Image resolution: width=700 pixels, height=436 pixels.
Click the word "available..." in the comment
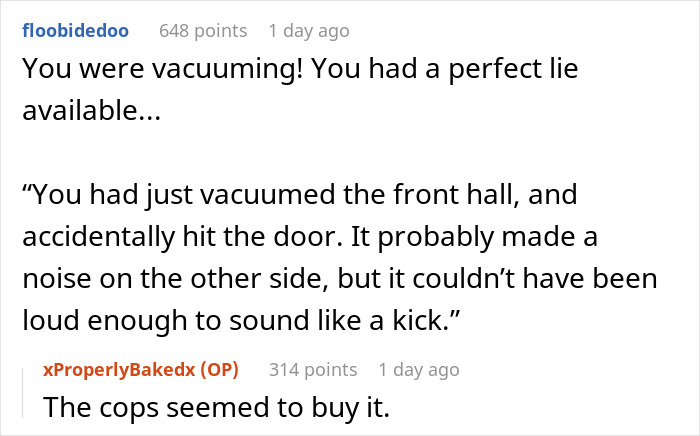pos(92,110)
